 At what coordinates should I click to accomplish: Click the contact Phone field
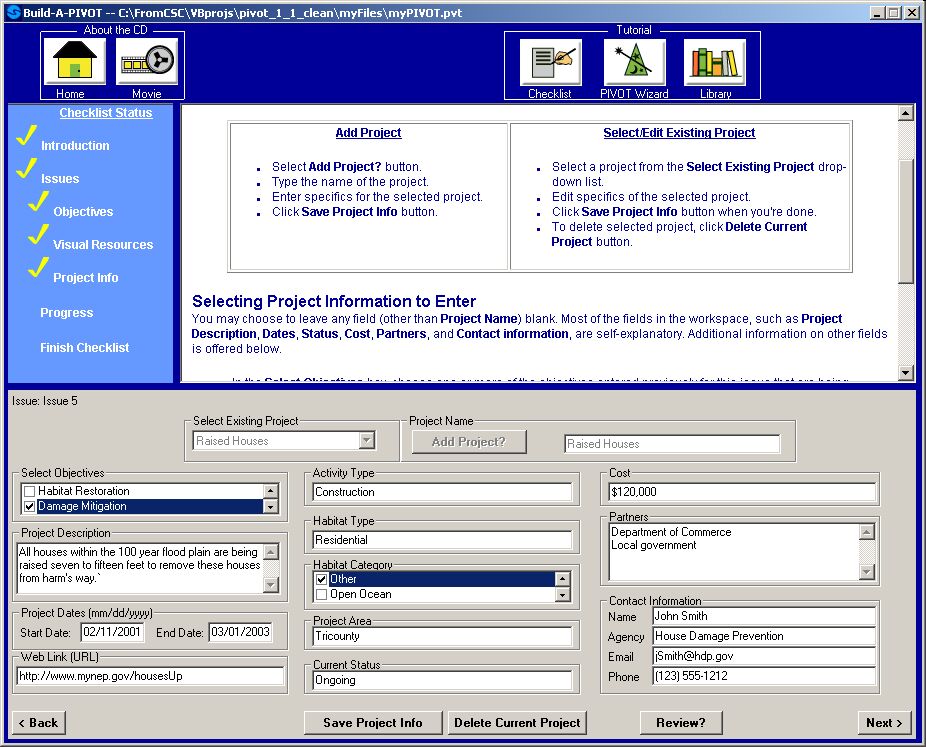click(764, 676)
